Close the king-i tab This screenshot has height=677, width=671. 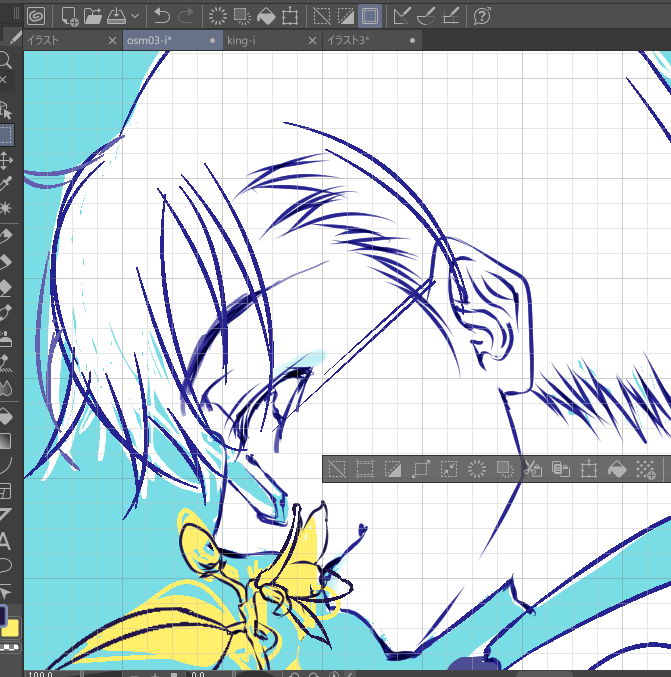[313, 41]
